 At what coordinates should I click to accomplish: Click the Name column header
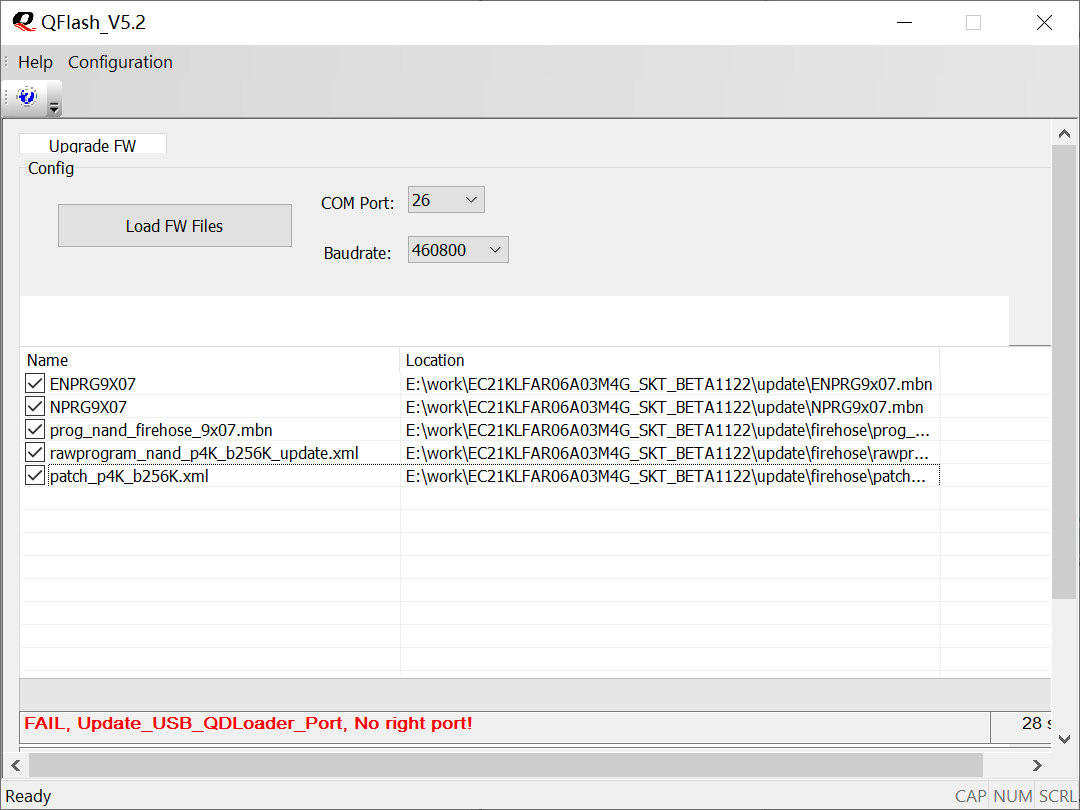[x=210, y=360]
